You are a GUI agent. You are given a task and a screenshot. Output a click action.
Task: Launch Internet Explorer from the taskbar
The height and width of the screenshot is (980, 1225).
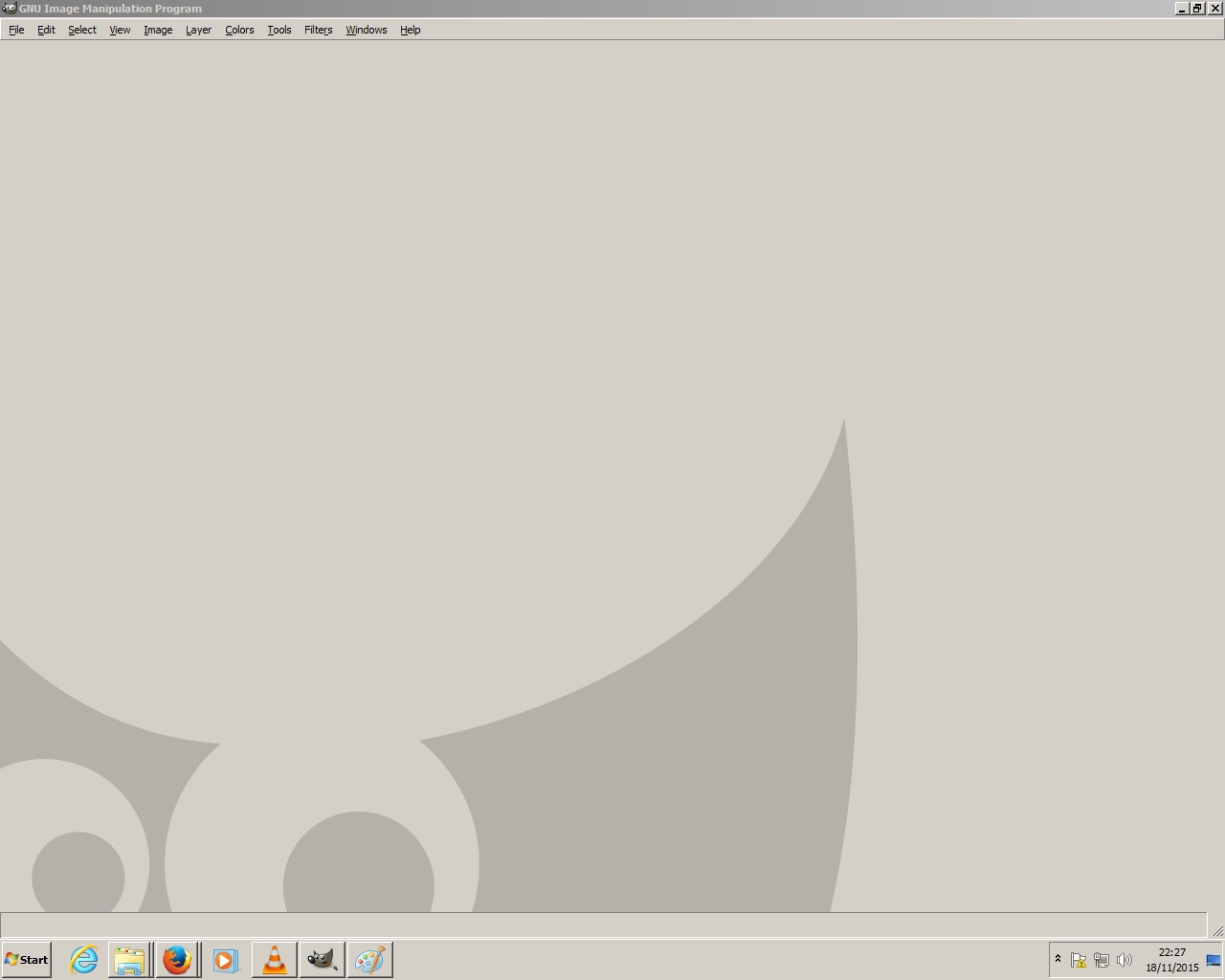(x=83, y=960)
